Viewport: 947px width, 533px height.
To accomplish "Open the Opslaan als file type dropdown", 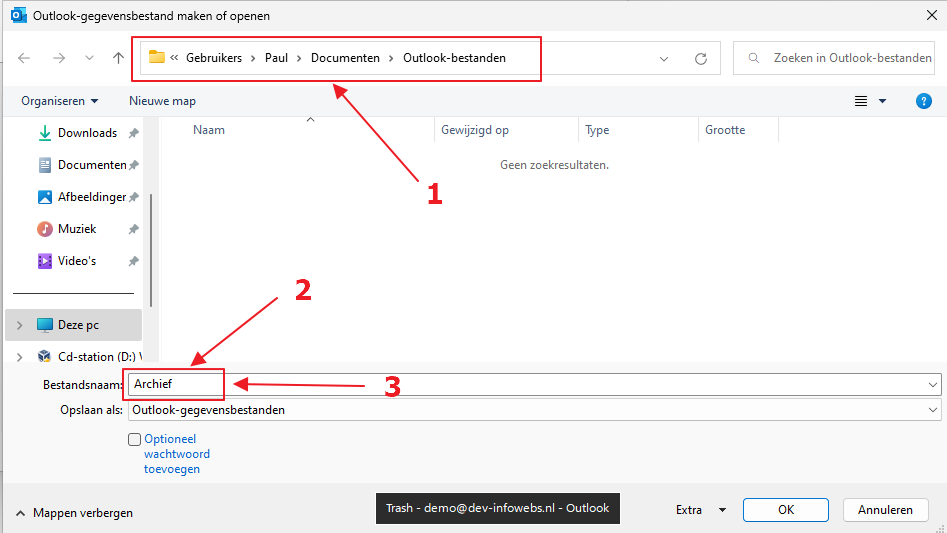I will (x=534, y=410).
